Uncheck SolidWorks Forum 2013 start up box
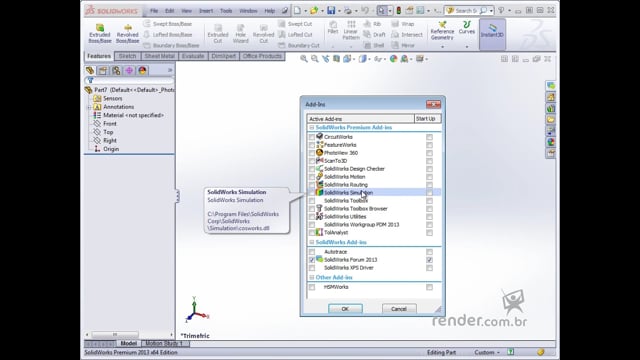Screen dimensions: 640x360 click(429, 260)
